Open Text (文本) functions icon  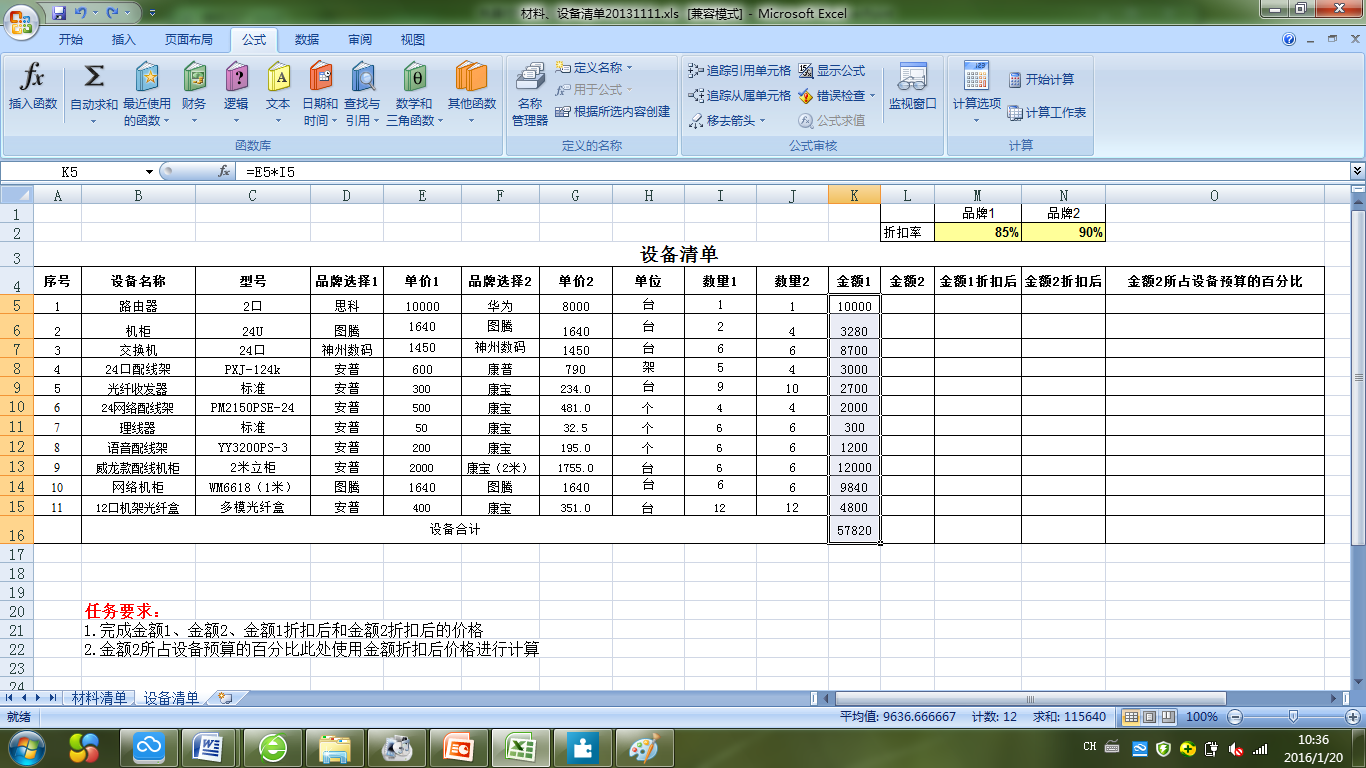[x=278, y=77]
